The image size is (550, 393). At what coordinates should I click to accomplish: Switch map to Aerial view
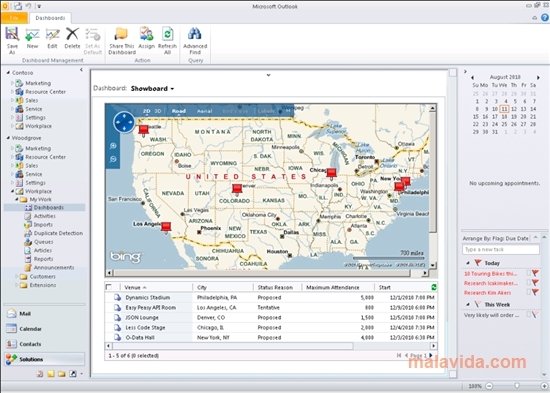tap(204, 111)
